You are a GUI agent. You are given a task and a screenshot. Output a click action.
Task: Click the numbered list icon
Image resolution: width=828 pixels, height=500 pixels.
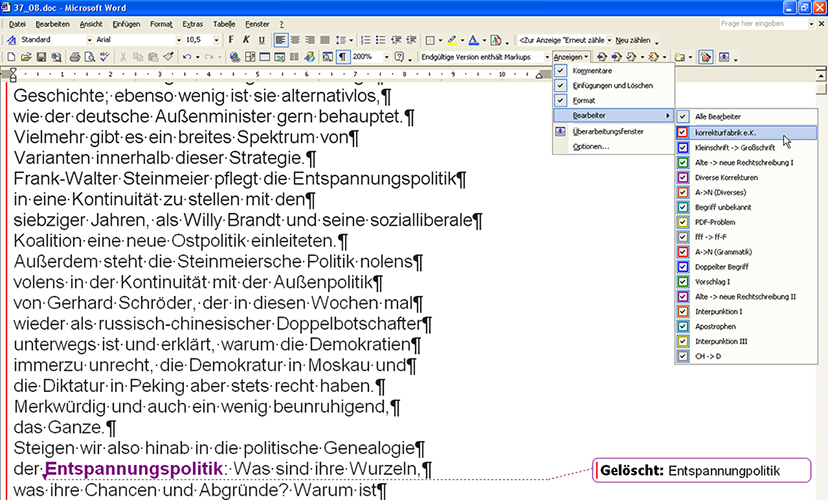click(365, 40)
